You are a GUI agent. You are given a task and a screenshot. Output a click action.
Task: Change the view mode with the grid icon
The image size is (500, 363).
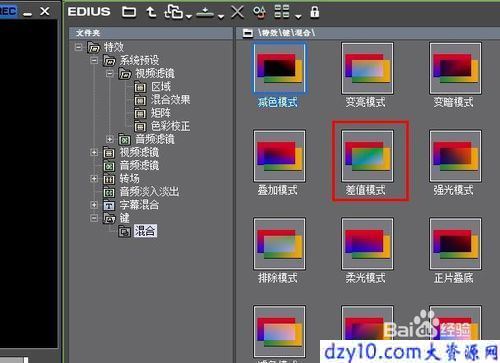pyautogui.click(x=282, y=12)
